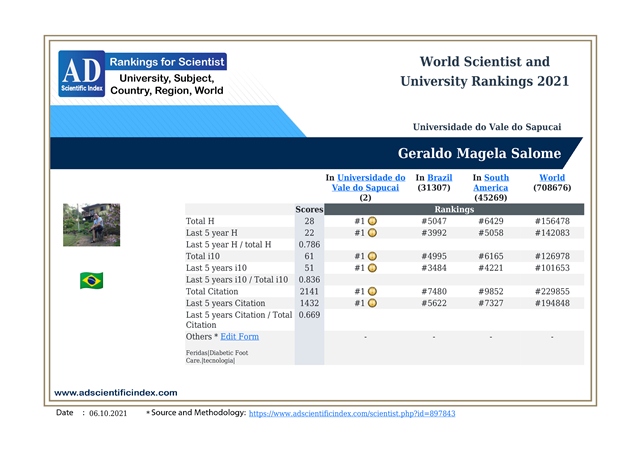This screenshot has height=453, width=640.
Task: Click the World ranking #101653
Action: click(552, 268)
